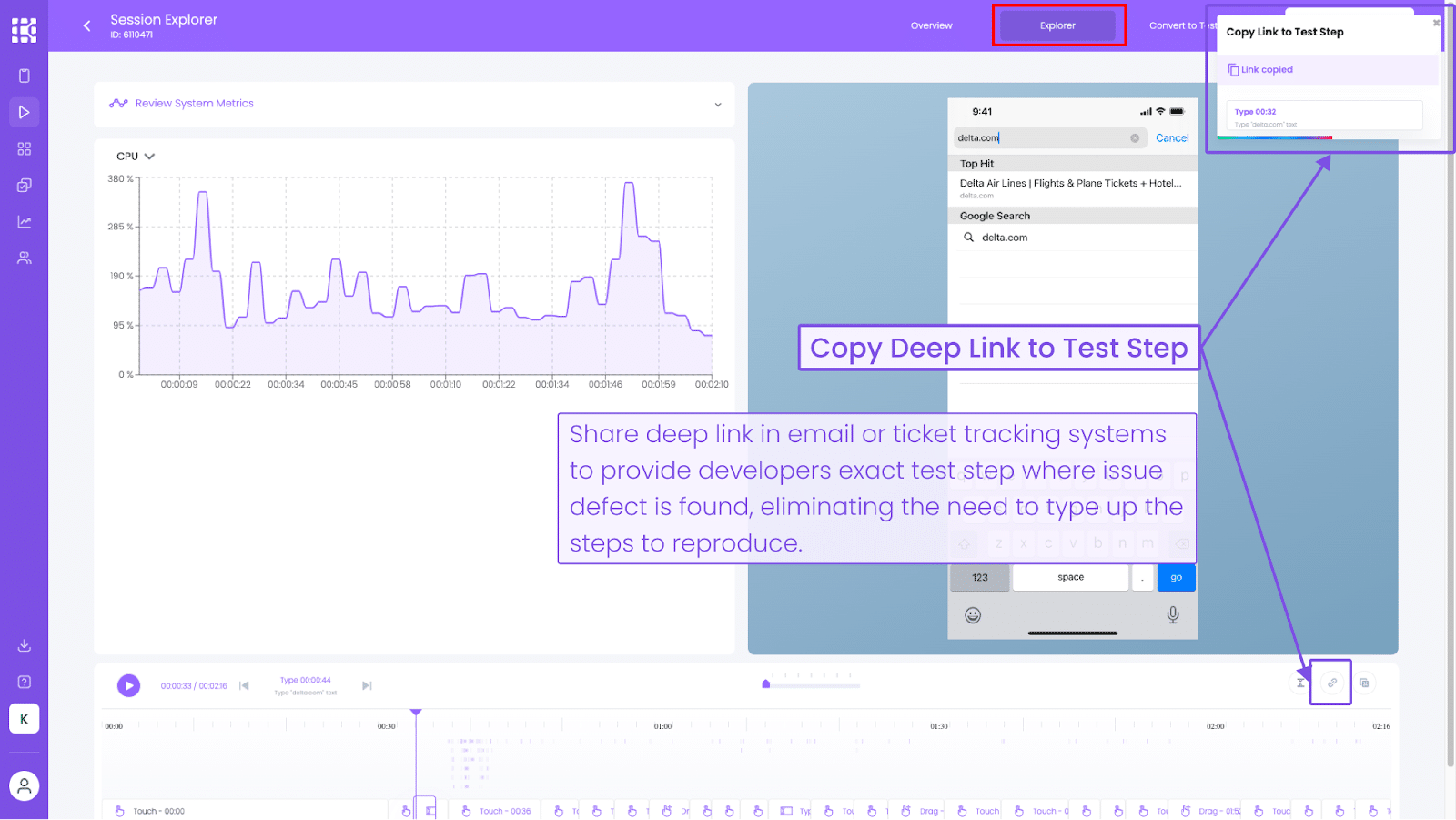Switch to the Overview tab

tap(931, 25)
